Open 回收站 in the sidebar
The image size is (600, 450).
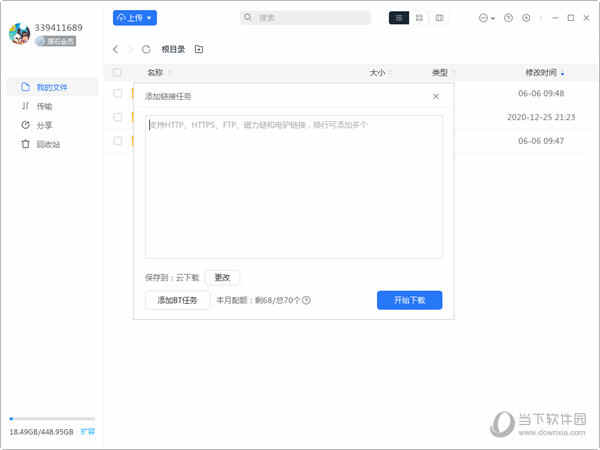[x=47, y=144]
